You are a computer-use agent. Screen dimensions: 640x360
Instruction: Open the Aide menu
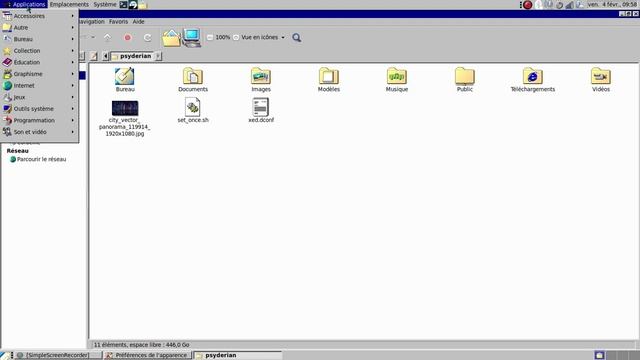pyautogui.click(x=138, y=22)
